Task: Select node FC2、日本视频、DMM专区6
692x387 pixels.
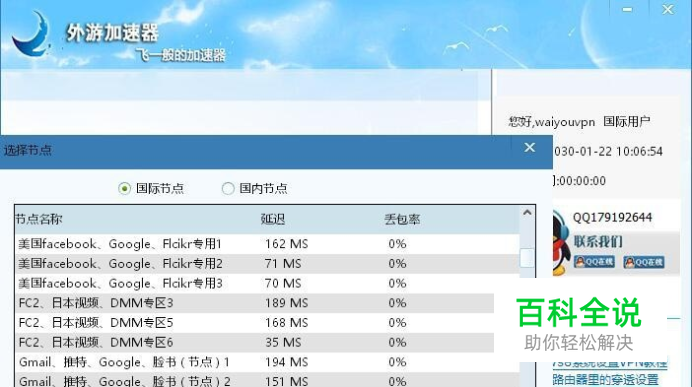Action: tap(255, 342)
